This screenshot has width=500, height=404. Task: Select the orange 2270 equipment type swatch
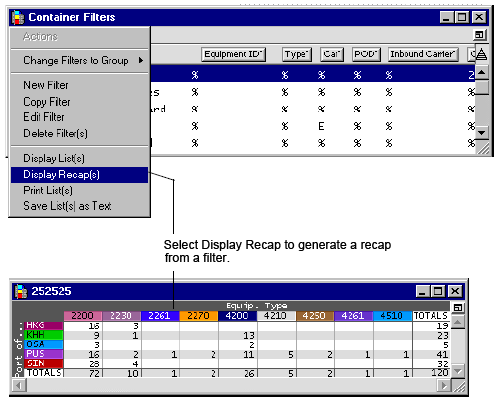[199, 316]
